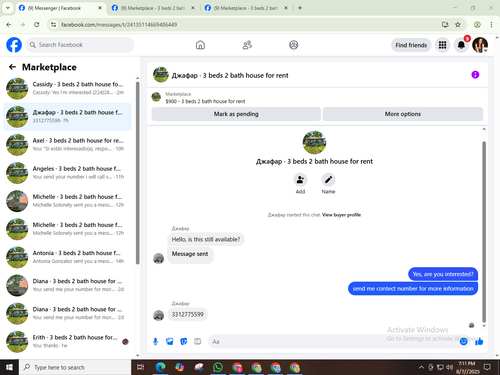Click the Search Facebook field
This screenshot has height=375, width=500.
pyautogui.click(x=80, y=45)
